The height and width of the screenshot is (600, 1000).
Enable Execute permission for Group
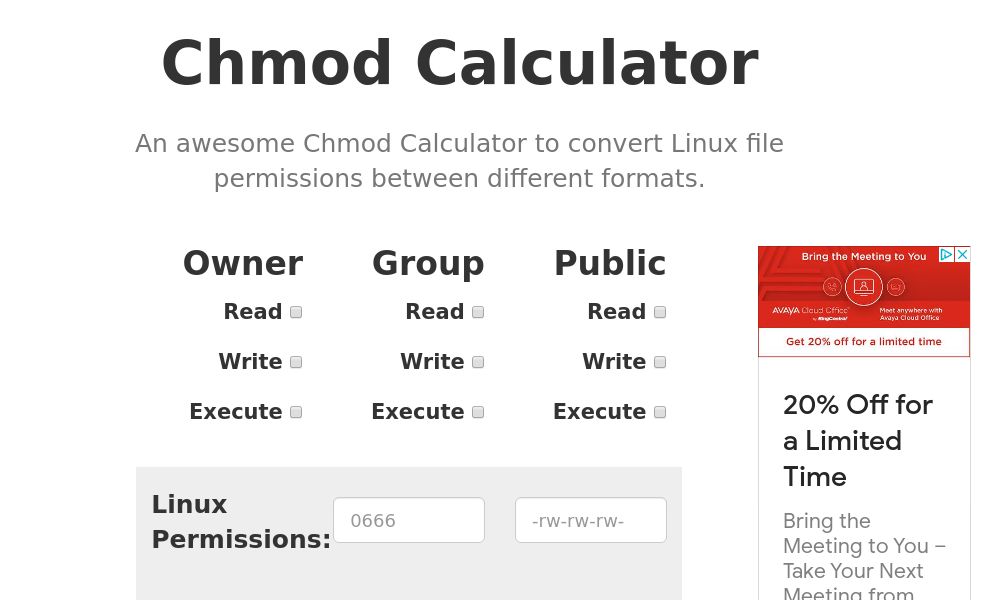[x=478, y=412]
